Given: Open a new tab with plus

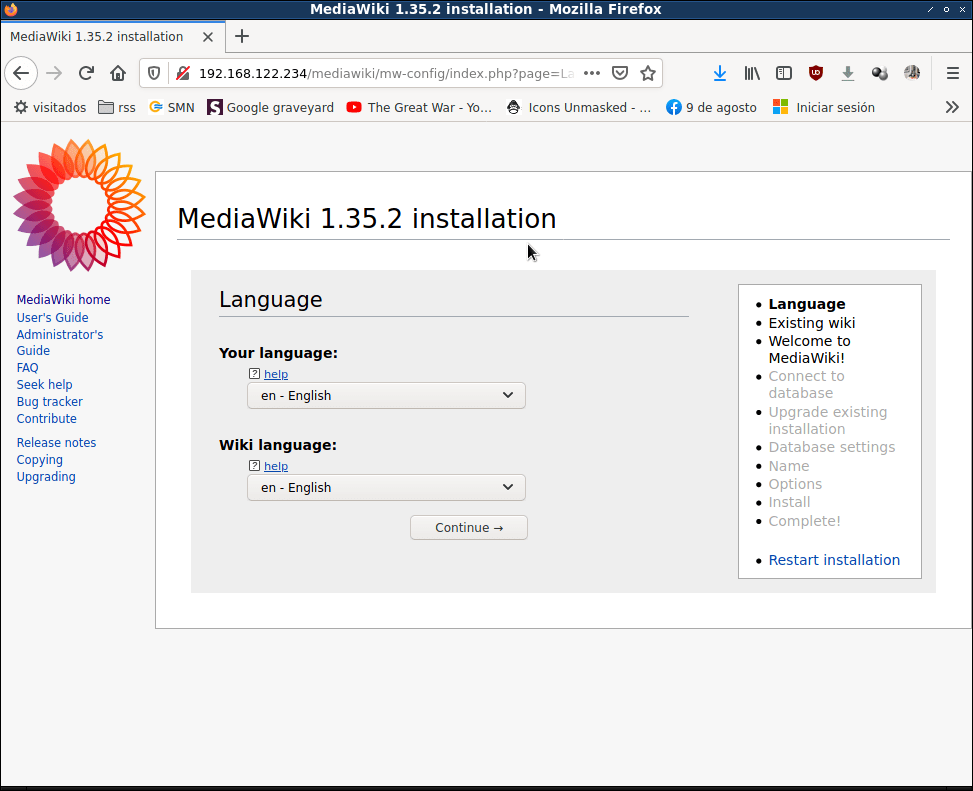Looking at the screenshot, I should [x=242, y=37].
